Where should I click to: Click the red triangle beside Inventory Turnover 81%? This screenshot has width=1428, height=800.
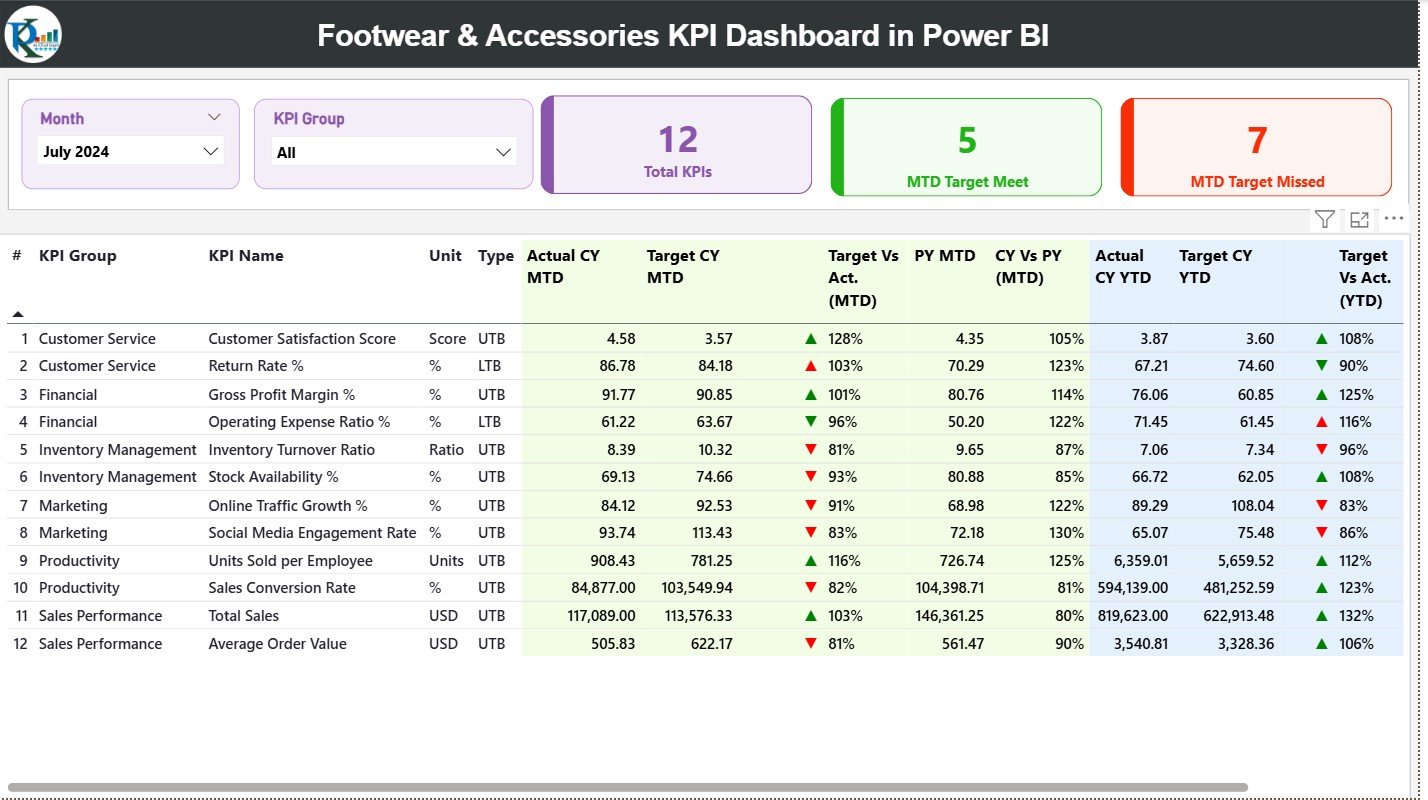pyautogui.click(x=810, y=449)
